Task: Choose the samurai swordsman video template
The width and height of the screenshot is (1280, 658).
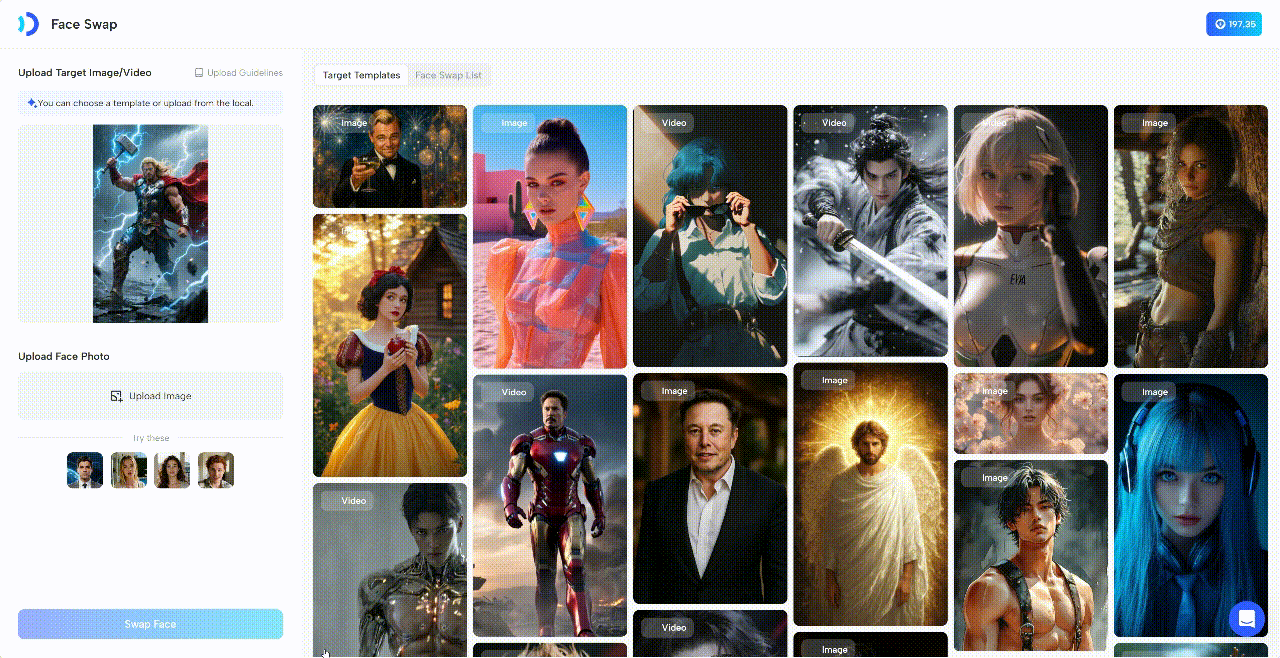Action: point(870,230)
